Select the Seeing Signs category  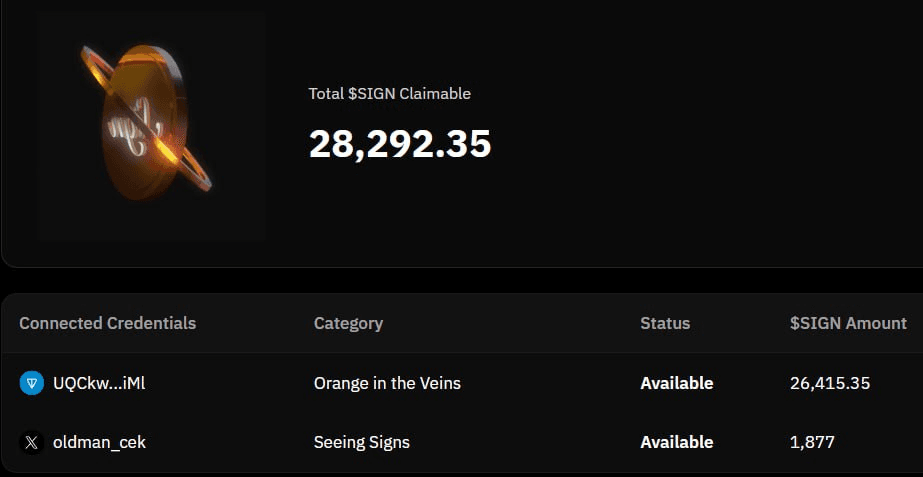pos(361,442)
